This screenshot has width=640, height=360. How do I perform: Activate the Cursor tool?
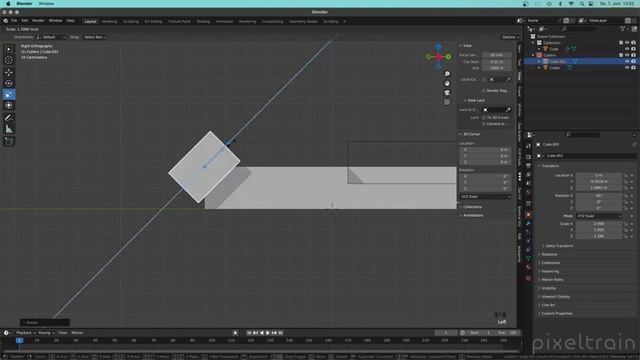point(9,60)
